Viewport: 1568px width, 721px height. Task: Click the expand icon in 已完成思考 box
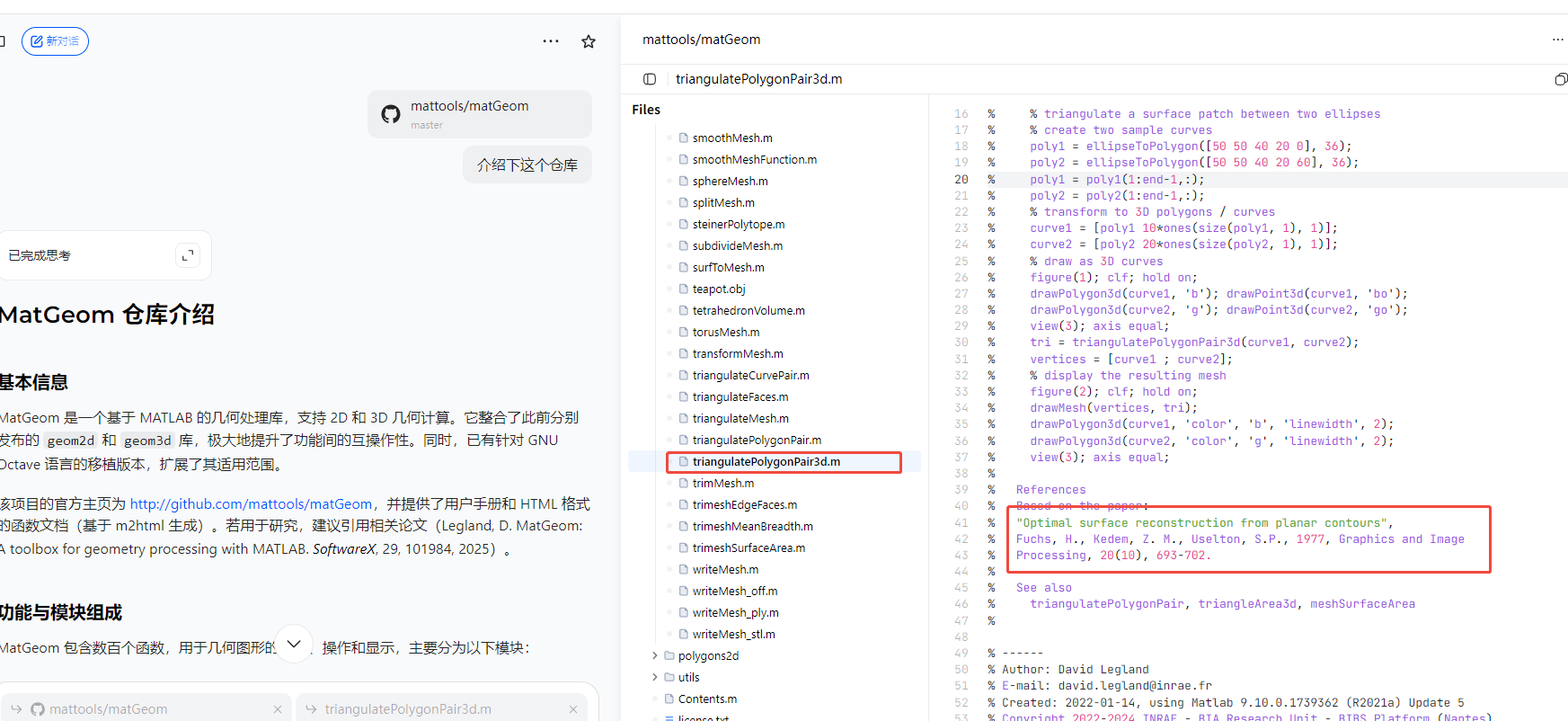(x=188, y=255)
